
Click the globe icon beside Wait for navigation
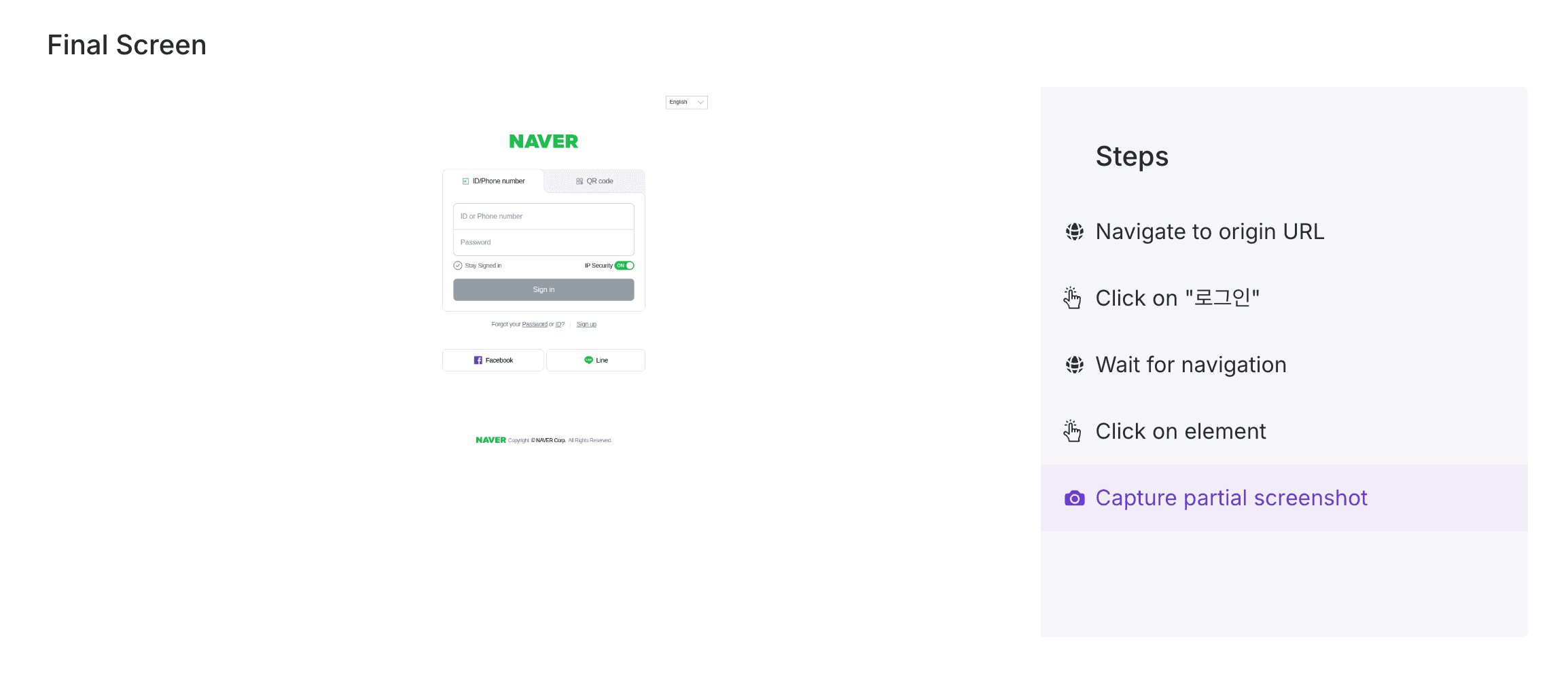pyautogui.click(x=1074, y=365)
